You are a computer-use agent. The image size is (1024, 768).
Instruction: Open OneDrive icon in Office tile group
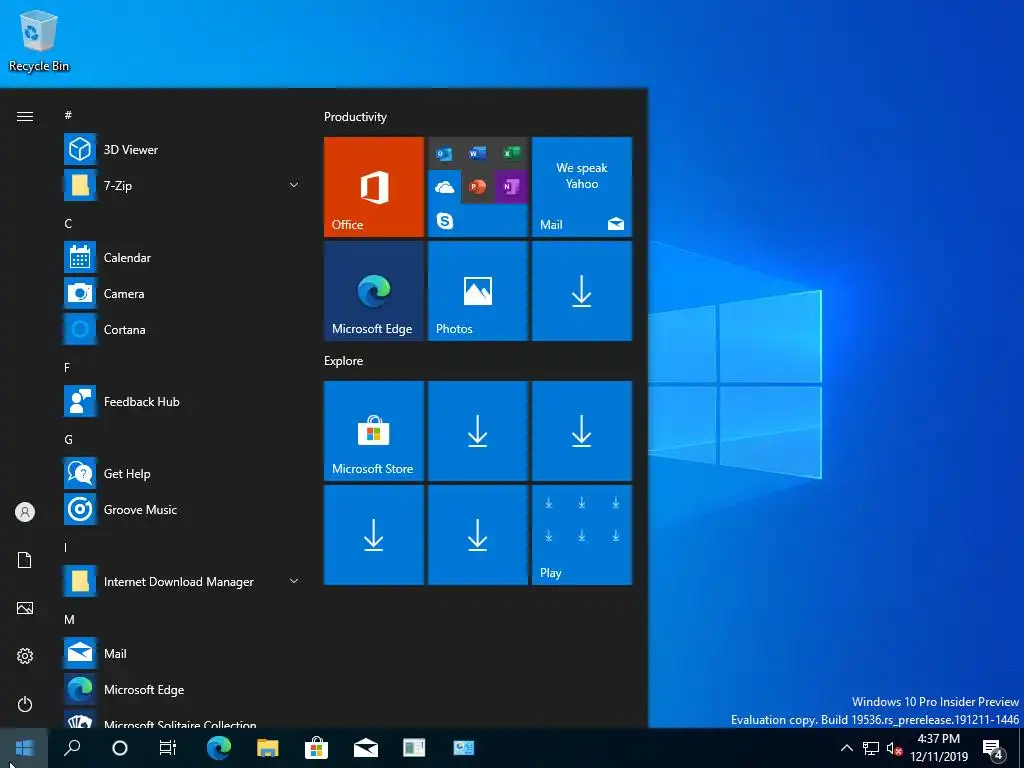(x=445, y=187)
